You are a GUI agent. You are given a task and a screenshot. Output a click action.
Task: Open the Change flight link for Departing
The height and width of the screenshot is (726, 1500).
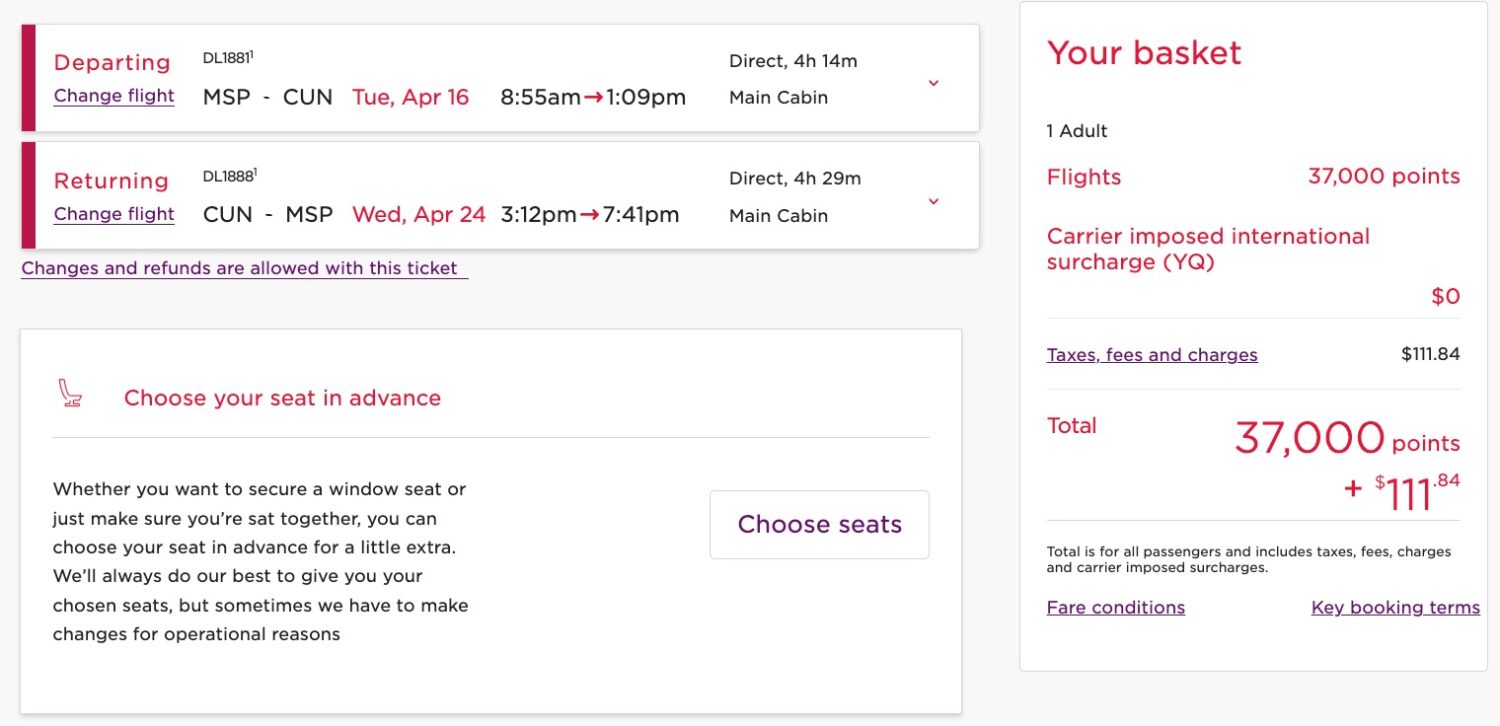(x=113, y=96)
